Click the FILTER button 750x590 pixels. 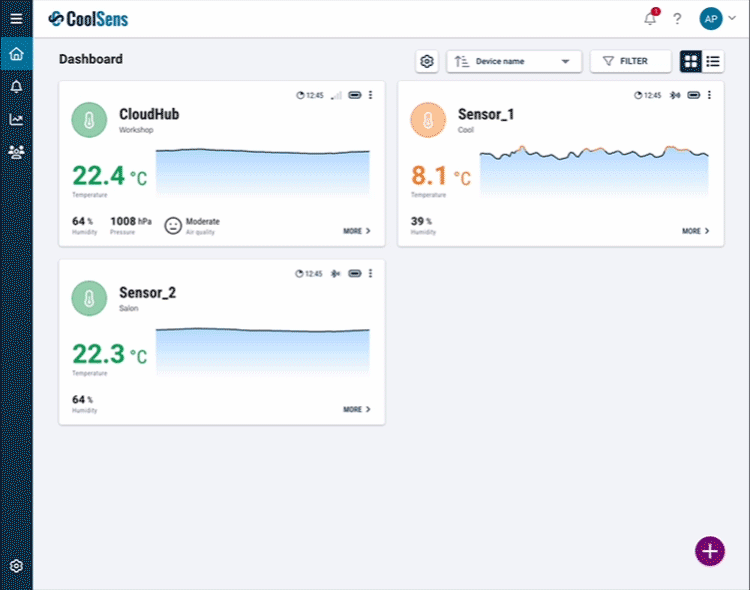click(x=630, y=61)
